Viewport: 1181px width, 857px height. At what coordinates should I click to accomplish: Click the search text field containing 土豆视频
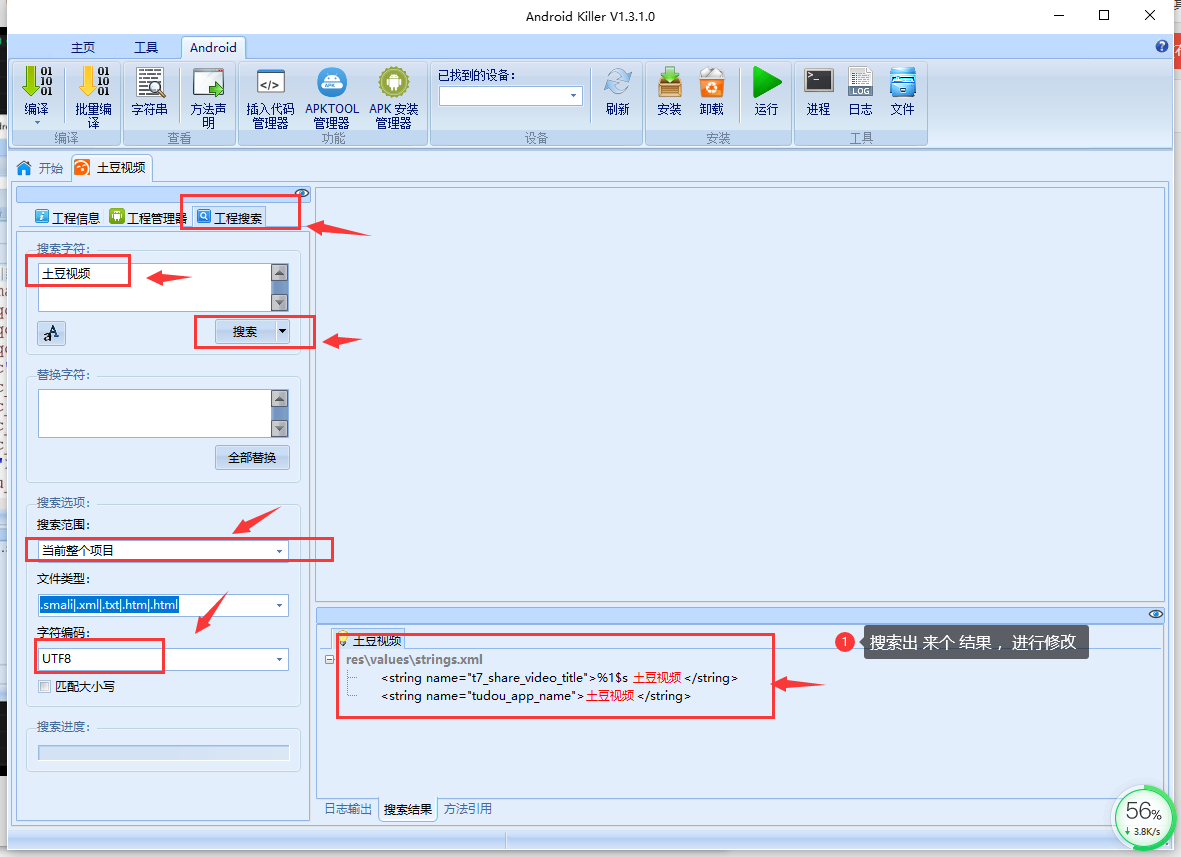(x=154, y=287)
